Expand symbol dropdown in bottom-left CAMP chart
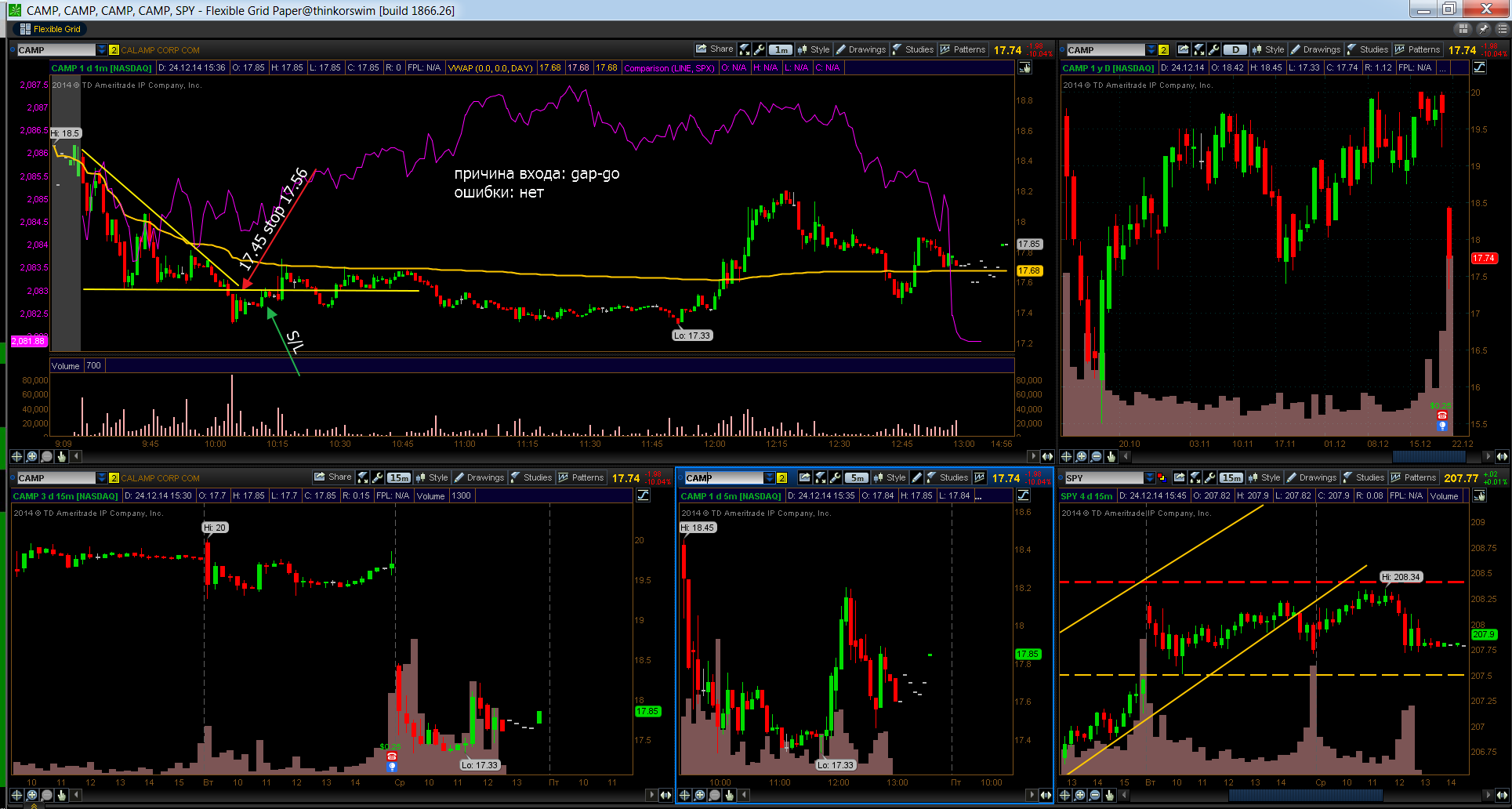 pyautogui.click(x=101, y=477)
